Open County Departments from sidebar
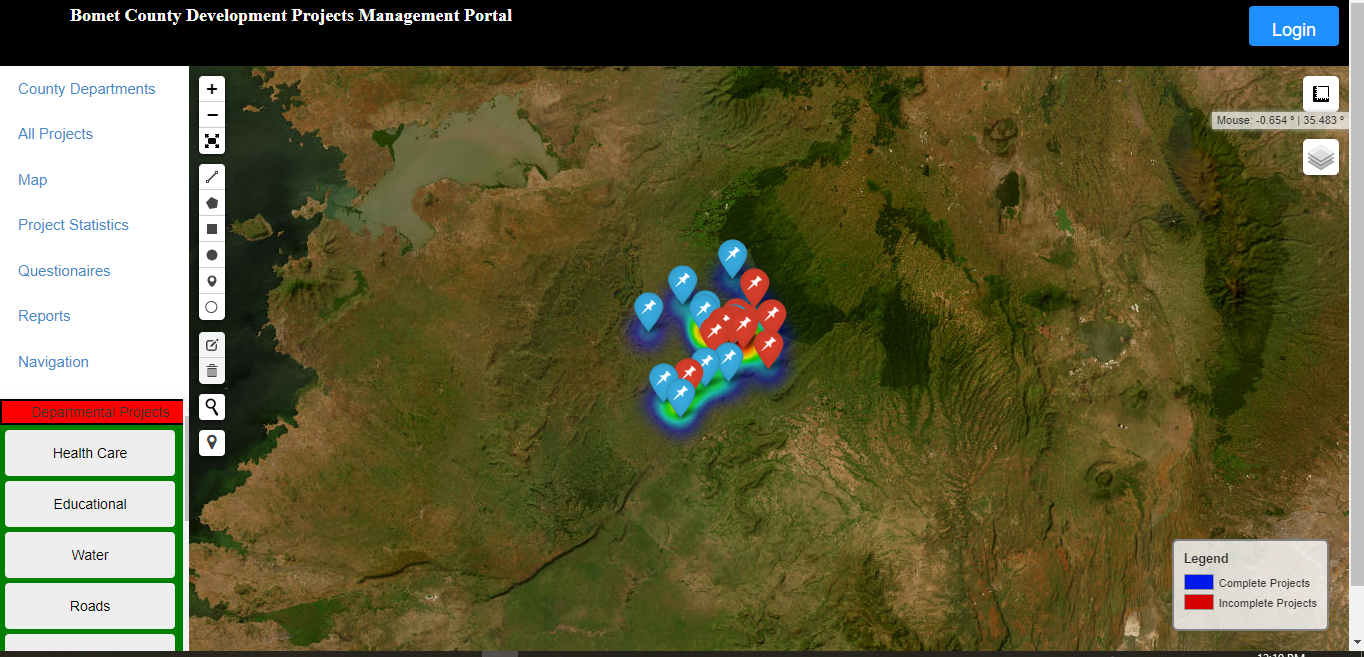 point(86,89)
